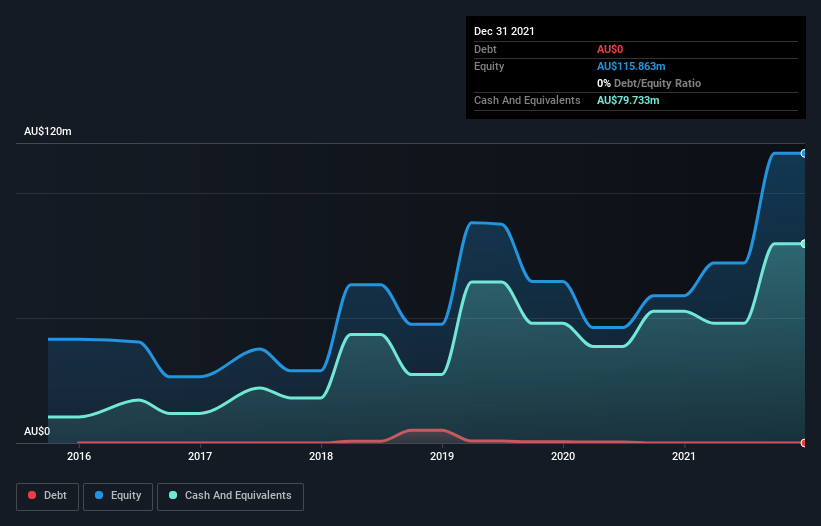Screen dimensions: 821x526
Task: Toggle the Equity legend button
Action: (118, 496)
